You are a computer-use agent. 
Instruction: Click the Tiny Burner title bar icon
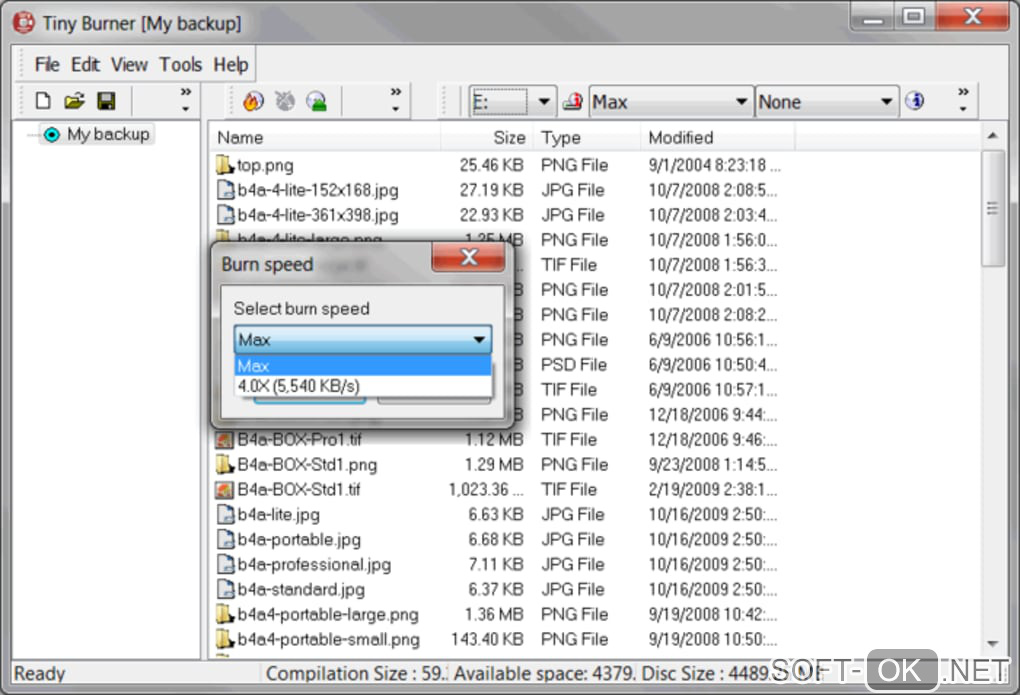click(24, 23)
